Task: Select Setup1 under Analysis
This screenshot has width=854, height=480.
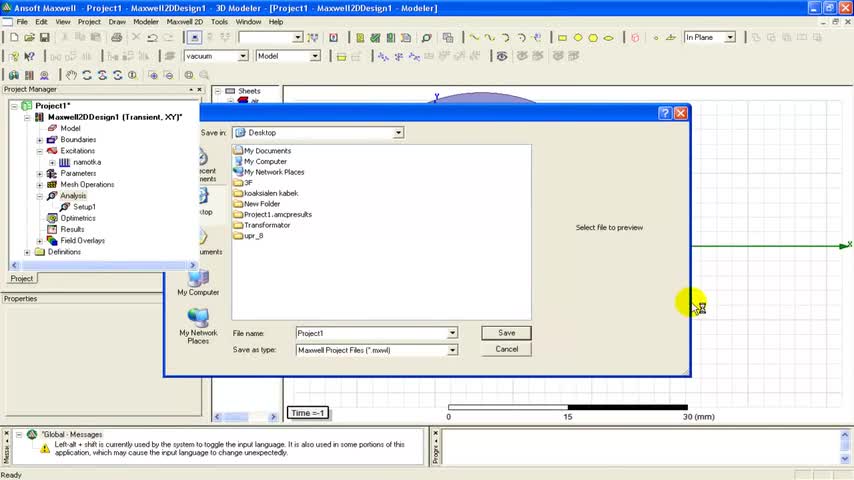Action: click(x=84, y=207)
